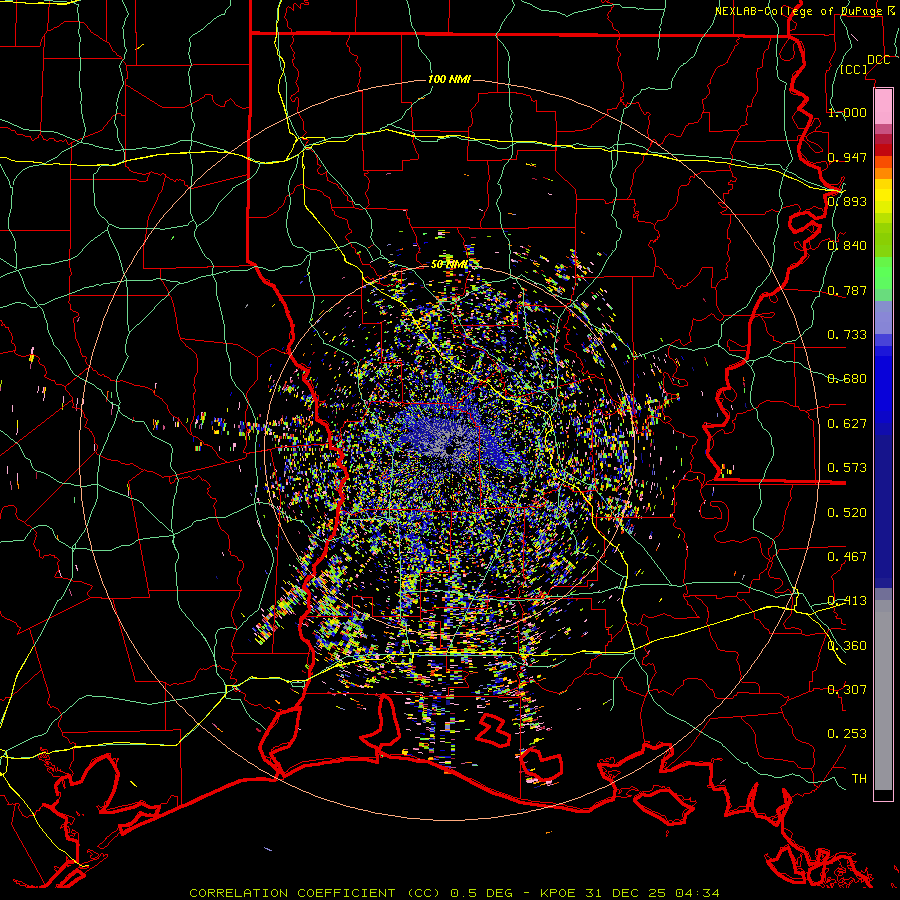Click the 0.413 color scale value
The height and width of the screenshot is (900, 900).
[x=847, y=600]
